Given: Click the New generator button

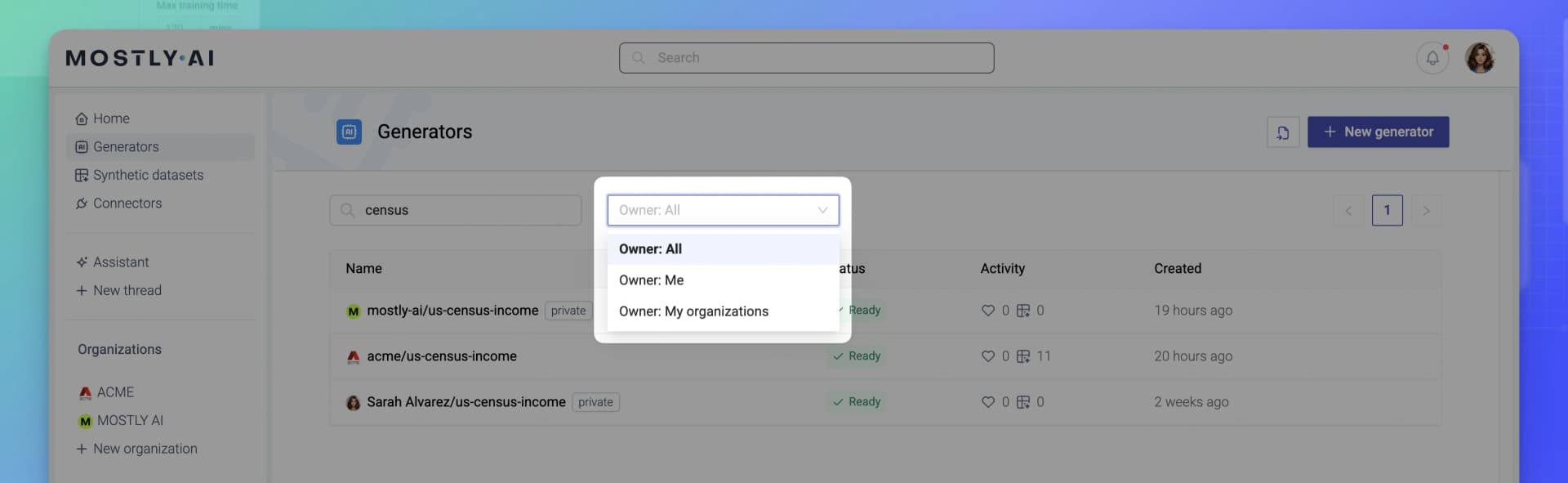Looking at the screenshot, I should click(x=1378, y=132).
